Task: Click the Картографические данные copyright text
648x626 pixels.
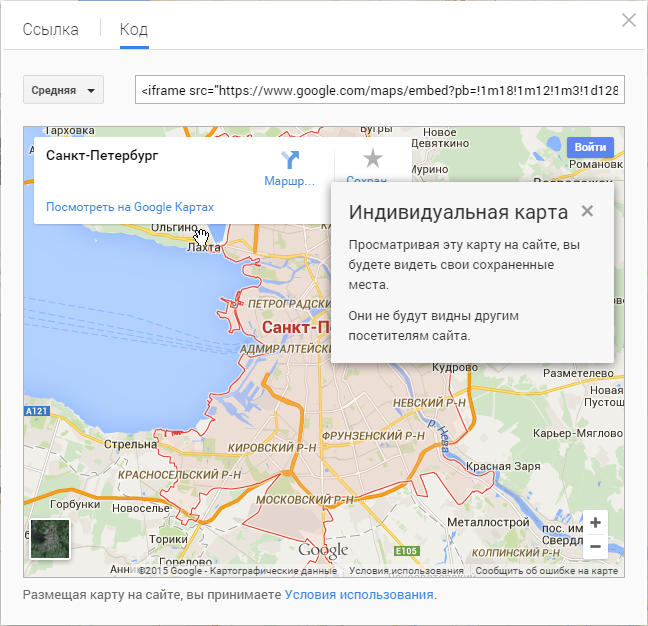Action: point(273,571)
